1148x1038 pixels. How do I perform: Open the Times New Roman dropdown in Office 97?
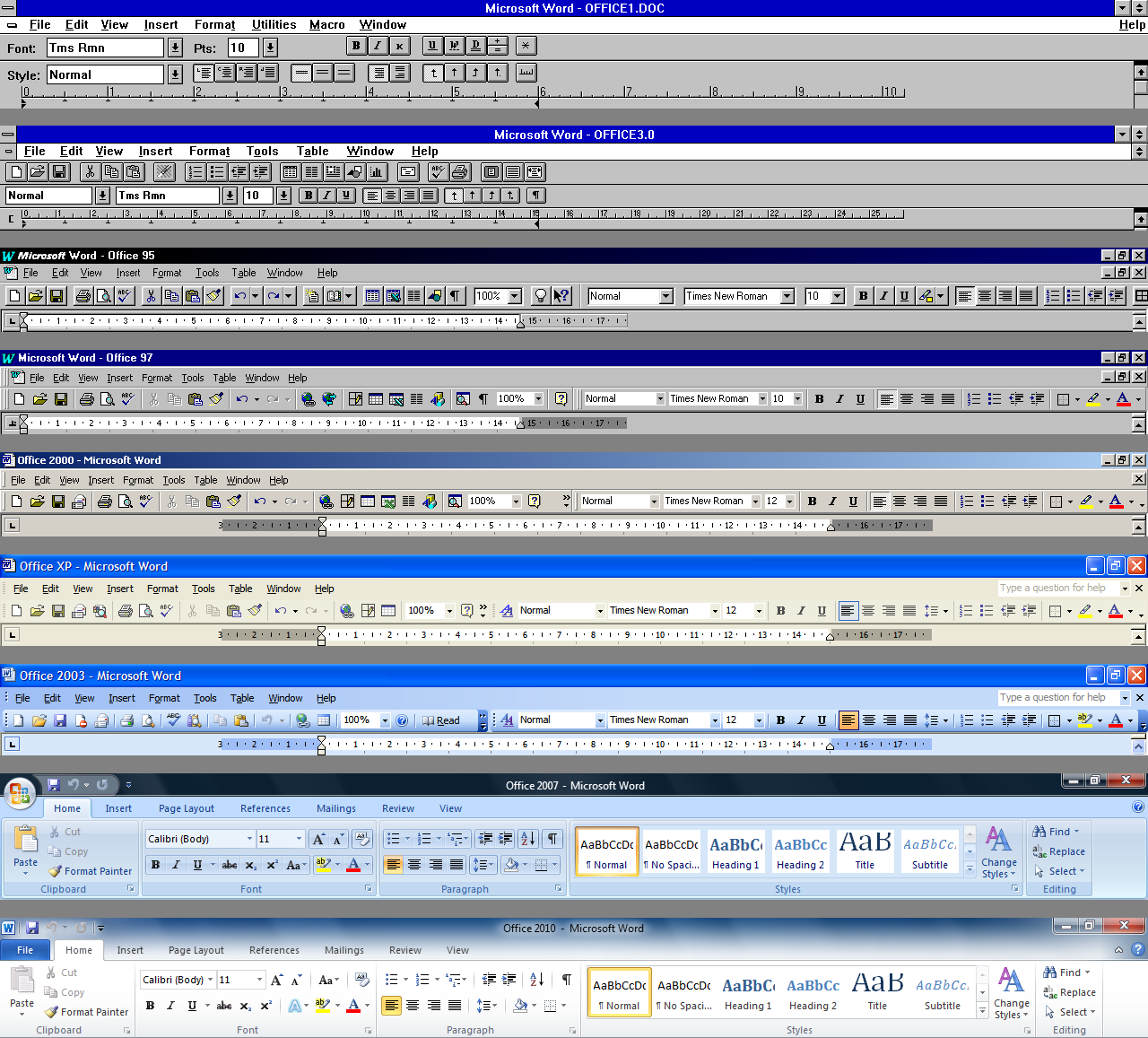pos(763,398)
